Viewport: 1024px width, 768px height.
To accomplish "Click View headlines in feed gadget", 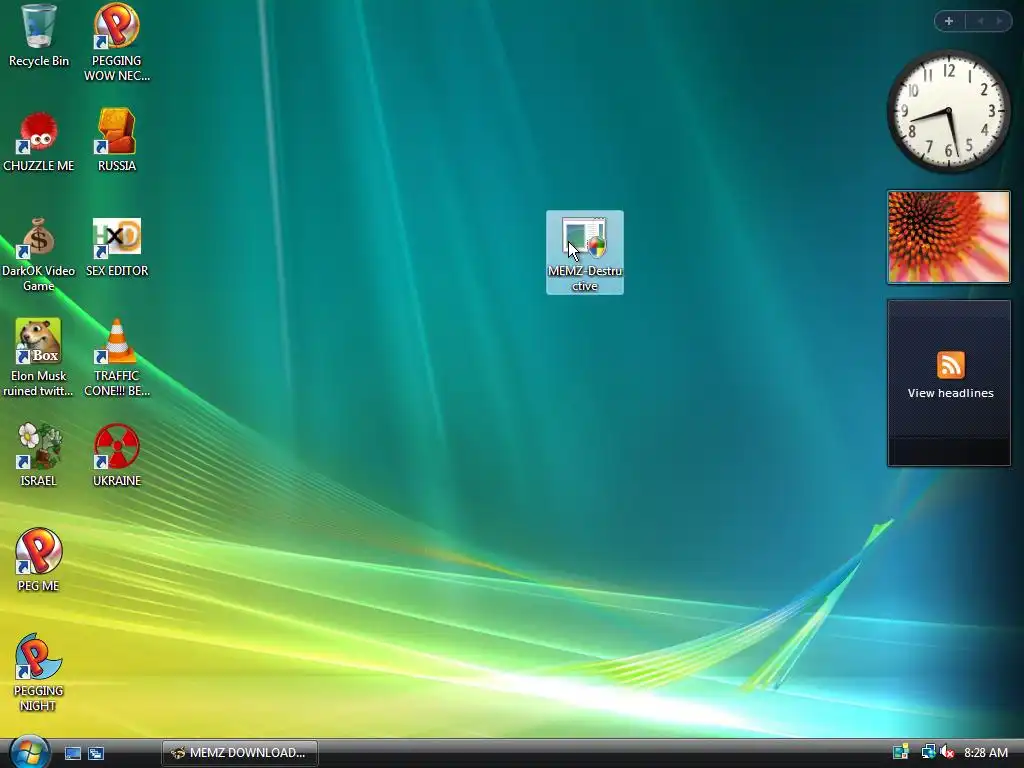I will tap(950, 393).
